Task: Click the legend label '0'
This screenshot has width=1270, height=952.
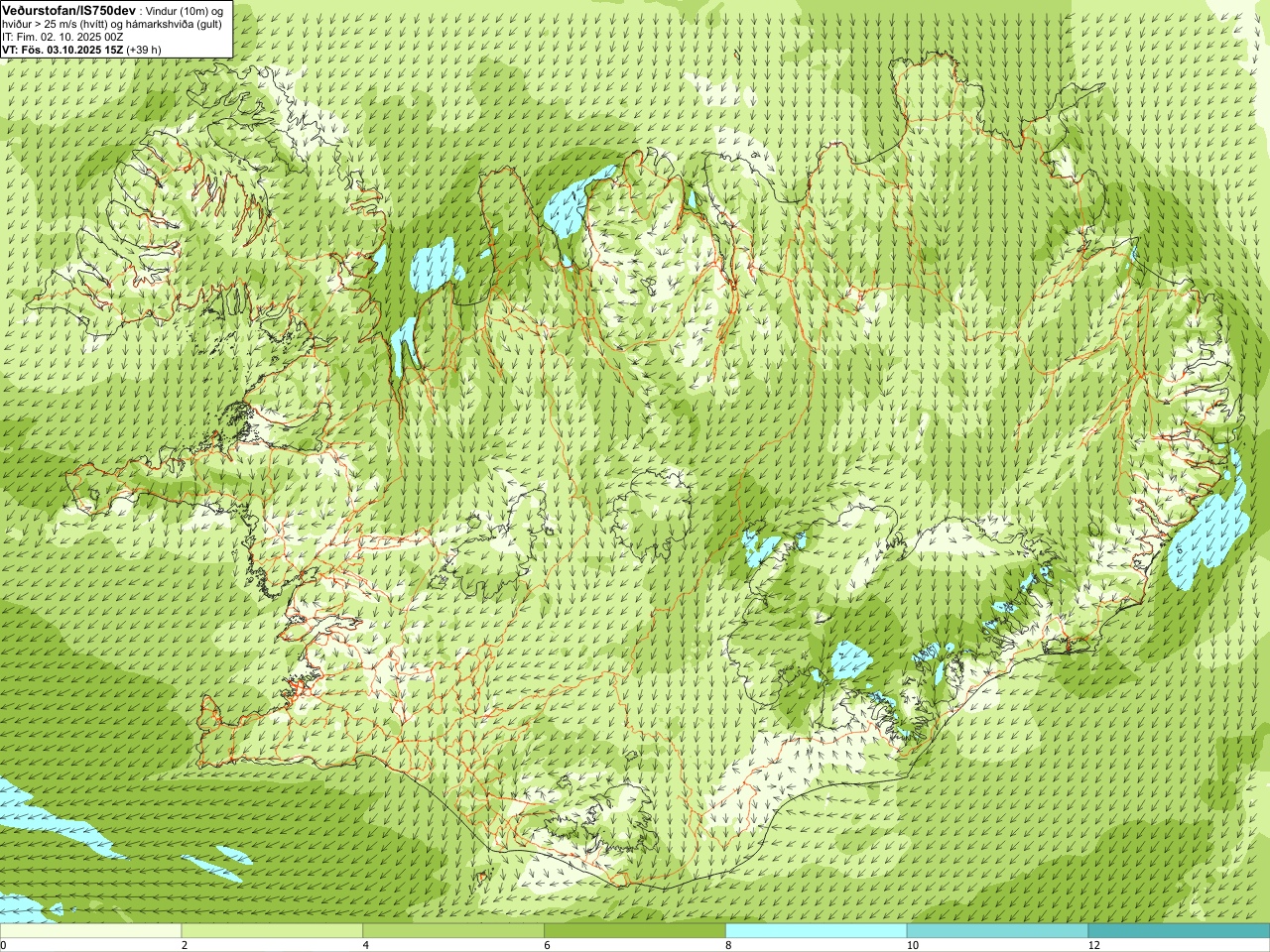Action: tap(3, 945)
